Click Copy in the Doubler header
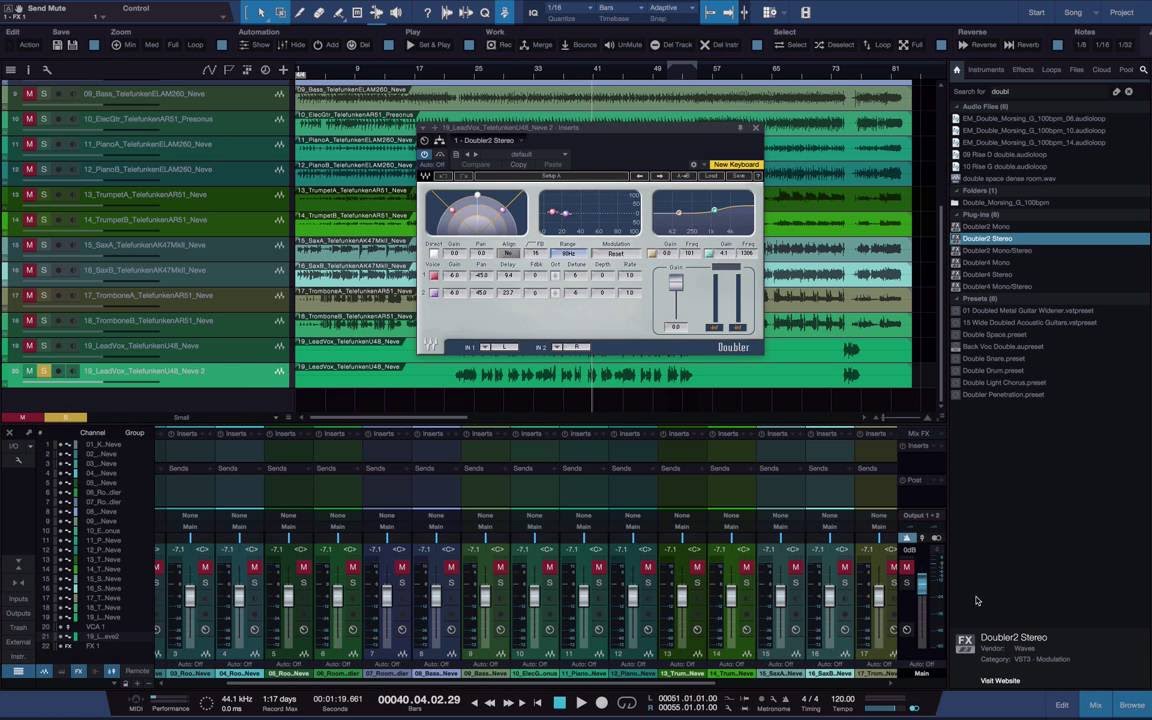Image resolution: width=1152 pixels, height=720 pixels. (519, 165)
